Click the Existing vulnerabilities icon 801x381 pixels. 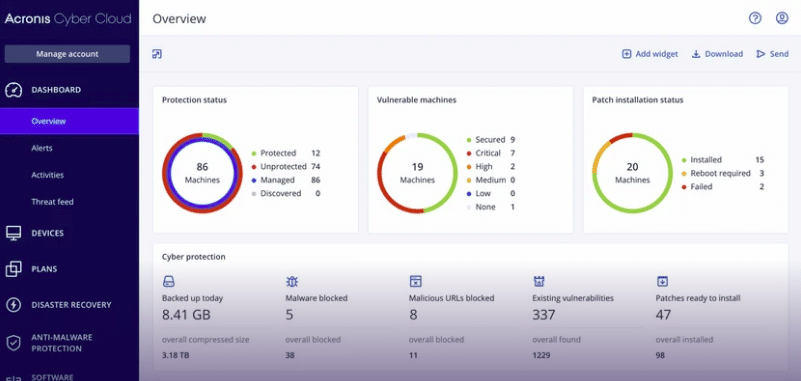click(539, 281)
